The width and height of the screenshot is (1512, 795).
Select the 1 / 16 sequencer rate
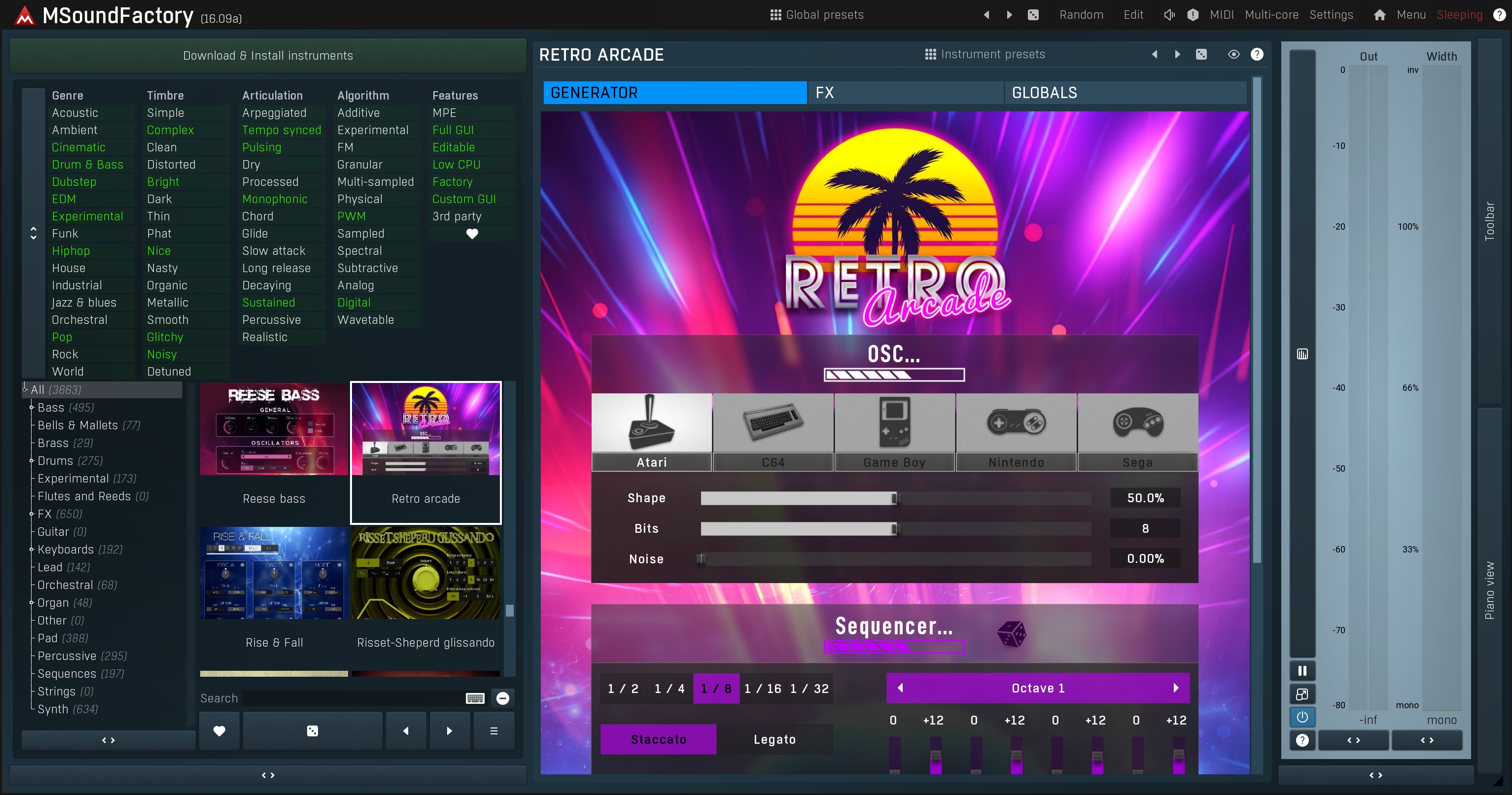tap(763, 689)
